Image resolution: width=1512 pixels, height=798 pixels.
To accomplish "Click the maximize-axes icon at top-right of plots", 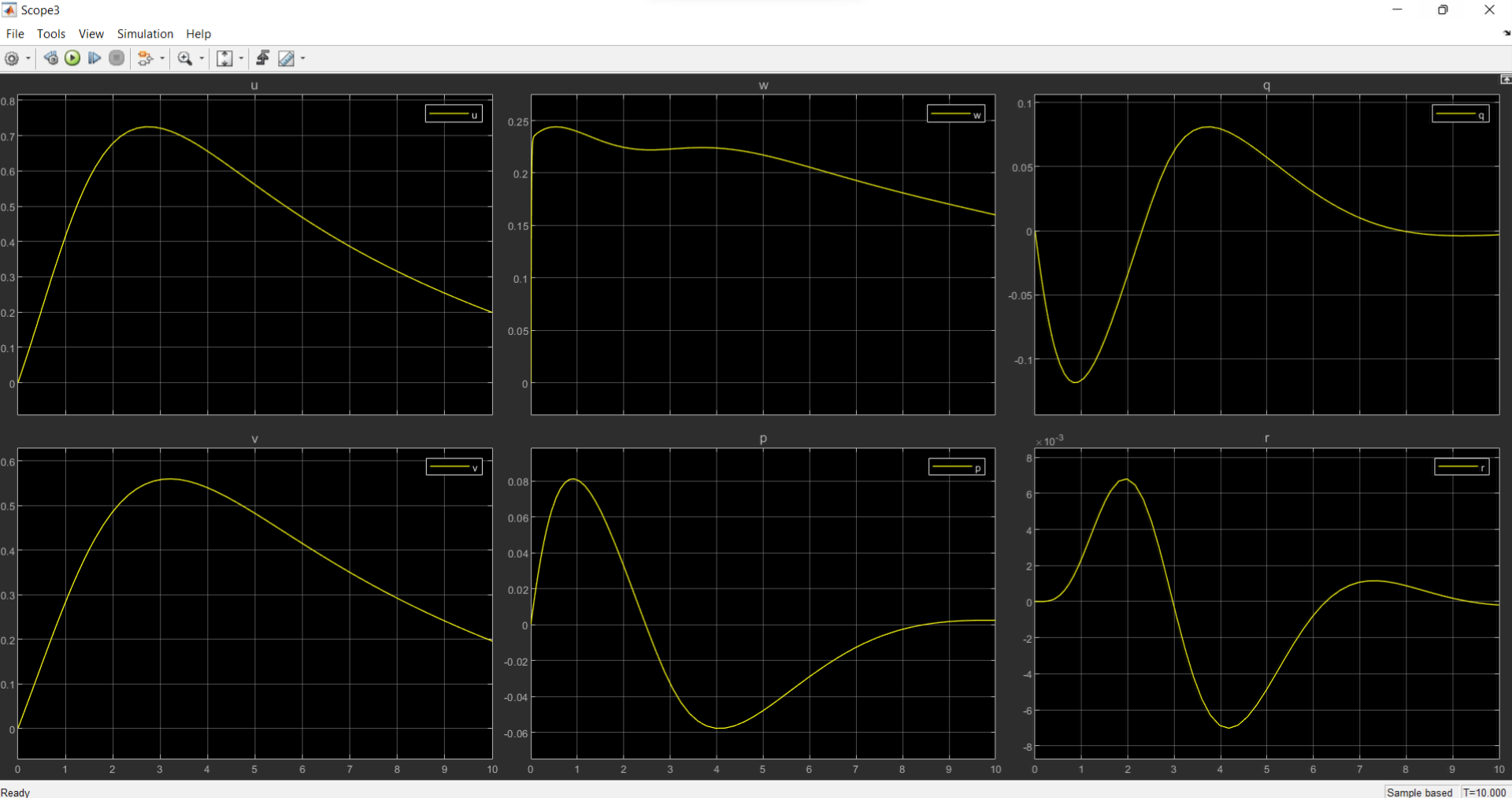I will [1505, 80].
